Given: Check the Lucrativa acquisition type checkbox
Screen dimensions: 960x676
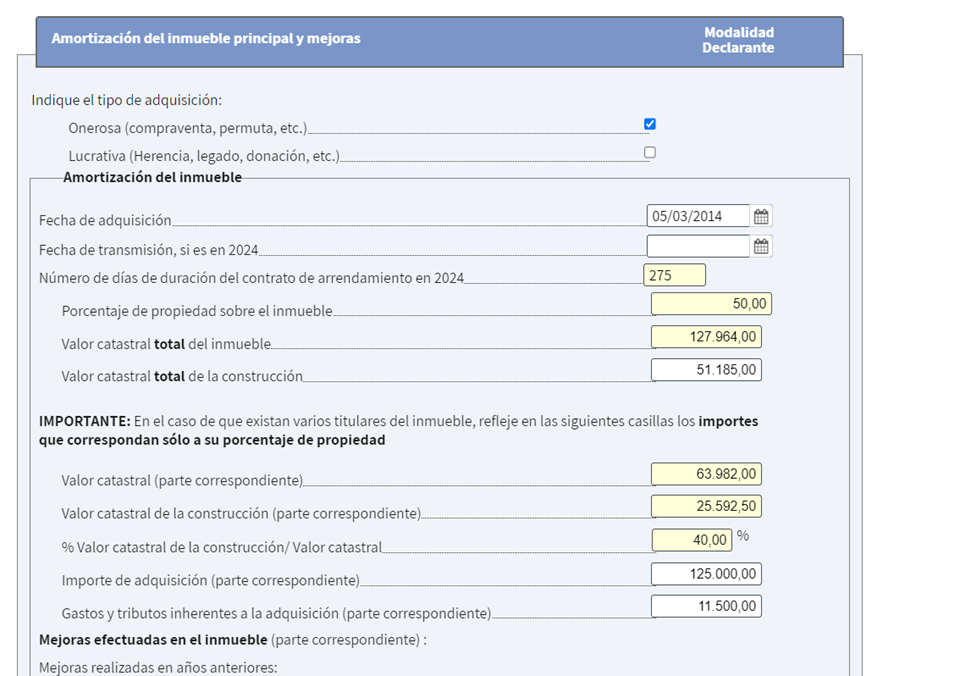Looking at the screenshot, I should pos(650,152).
